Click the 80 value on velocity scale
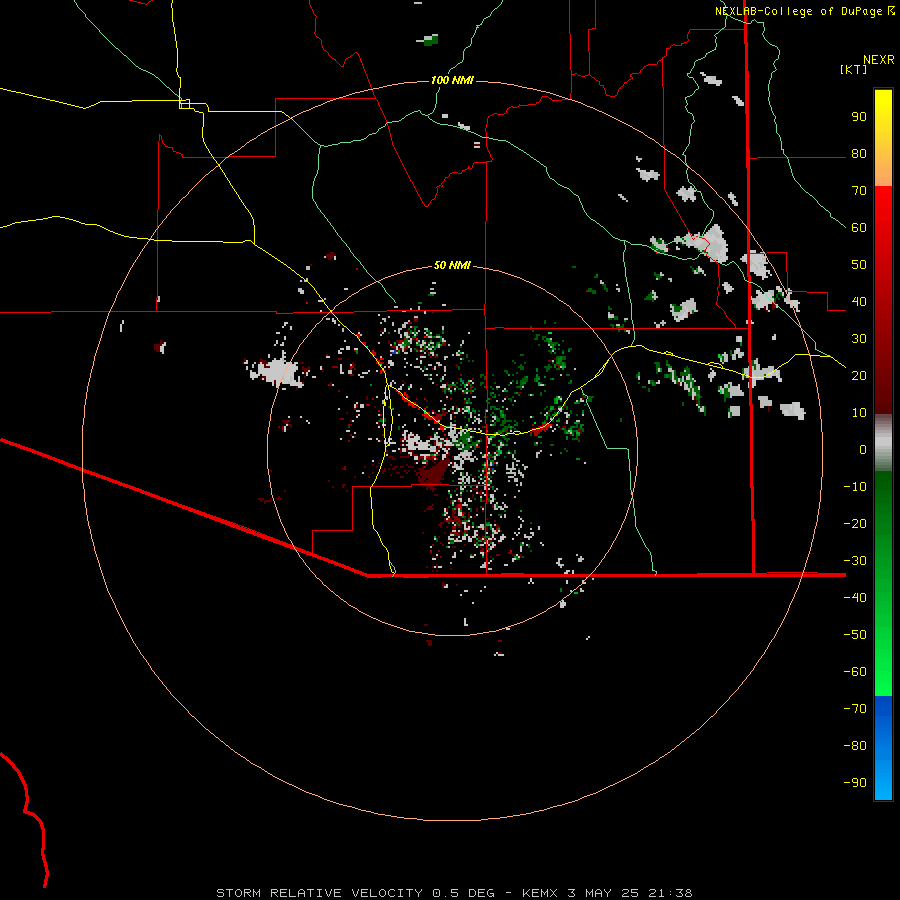This screenshot has height=900, width=900. pos(859,154)
